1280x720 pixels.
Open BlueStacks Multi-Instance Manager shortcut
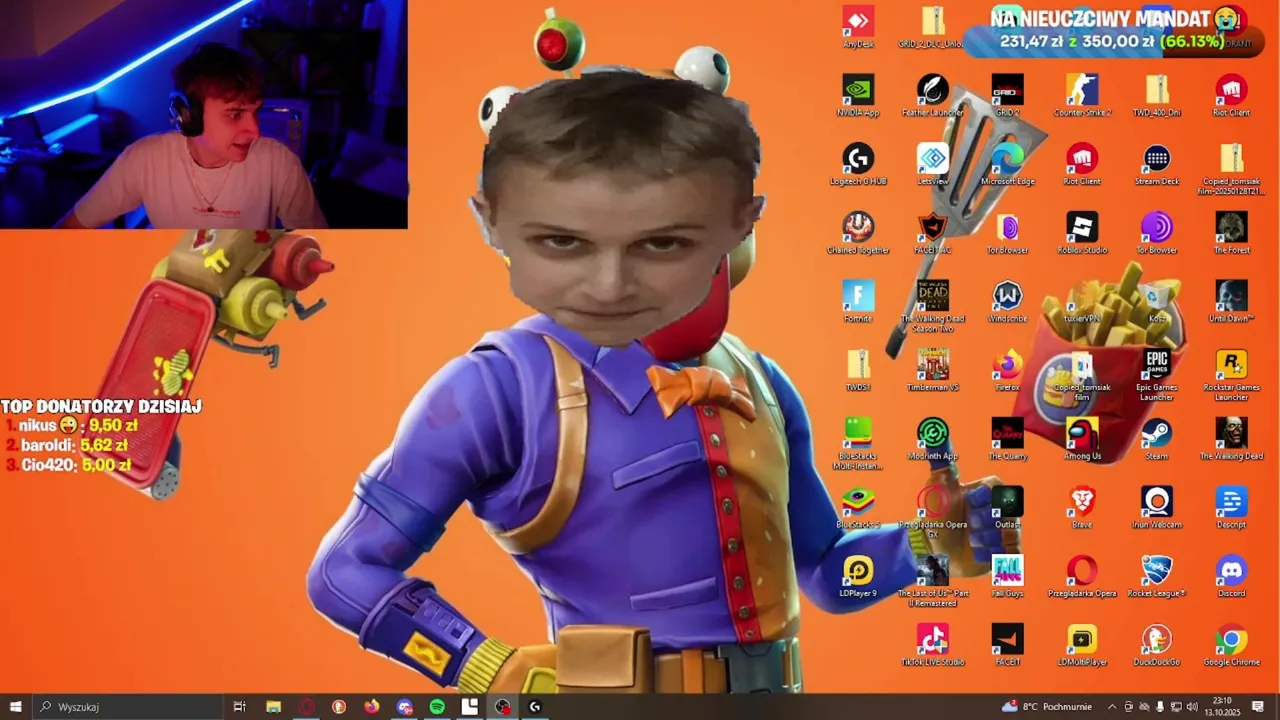pyautogui.click(x=858, y=444)
